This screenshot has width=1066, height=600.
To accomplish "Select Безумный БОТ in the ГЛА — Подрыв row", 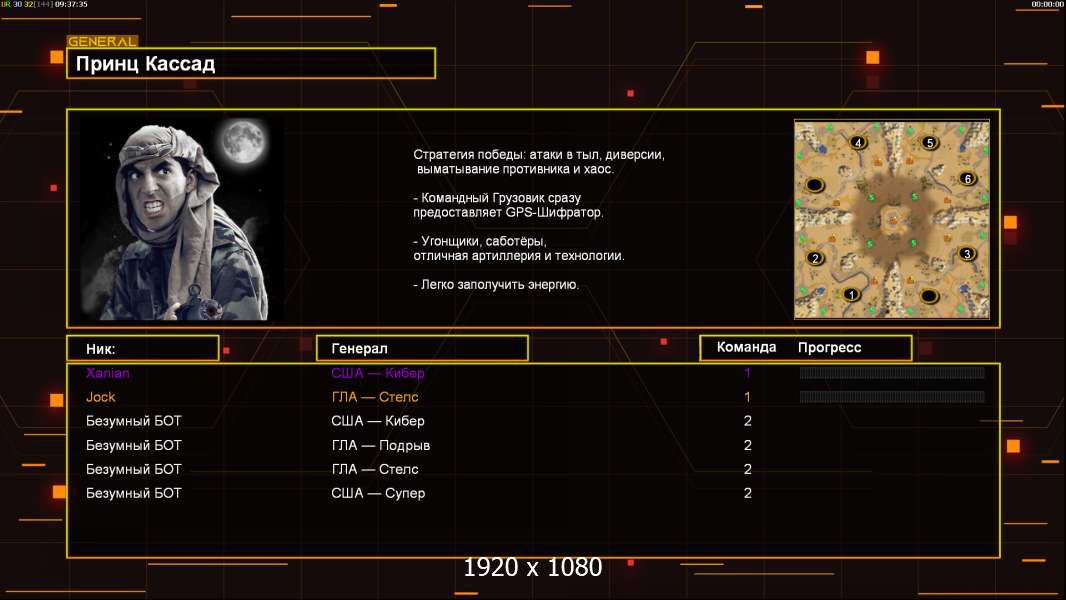I will point(134,445).
